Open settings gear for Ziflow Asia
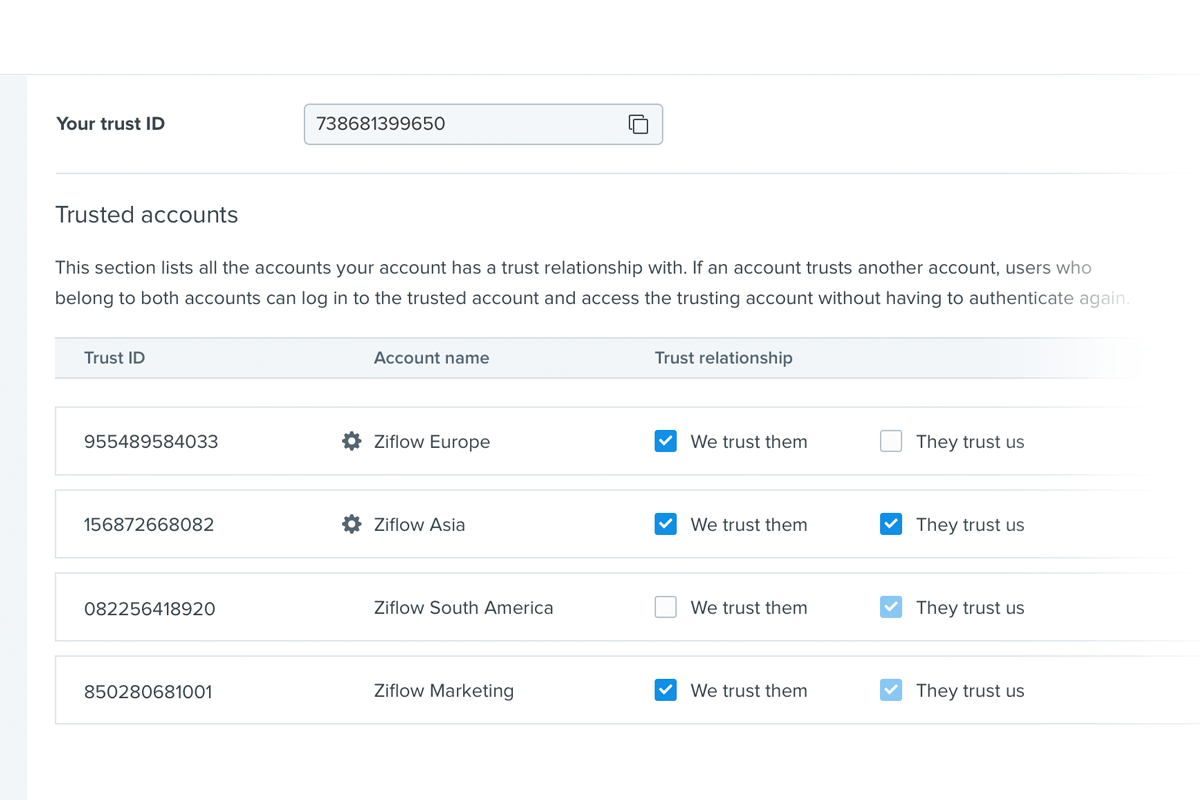 (x=351, y=524)
